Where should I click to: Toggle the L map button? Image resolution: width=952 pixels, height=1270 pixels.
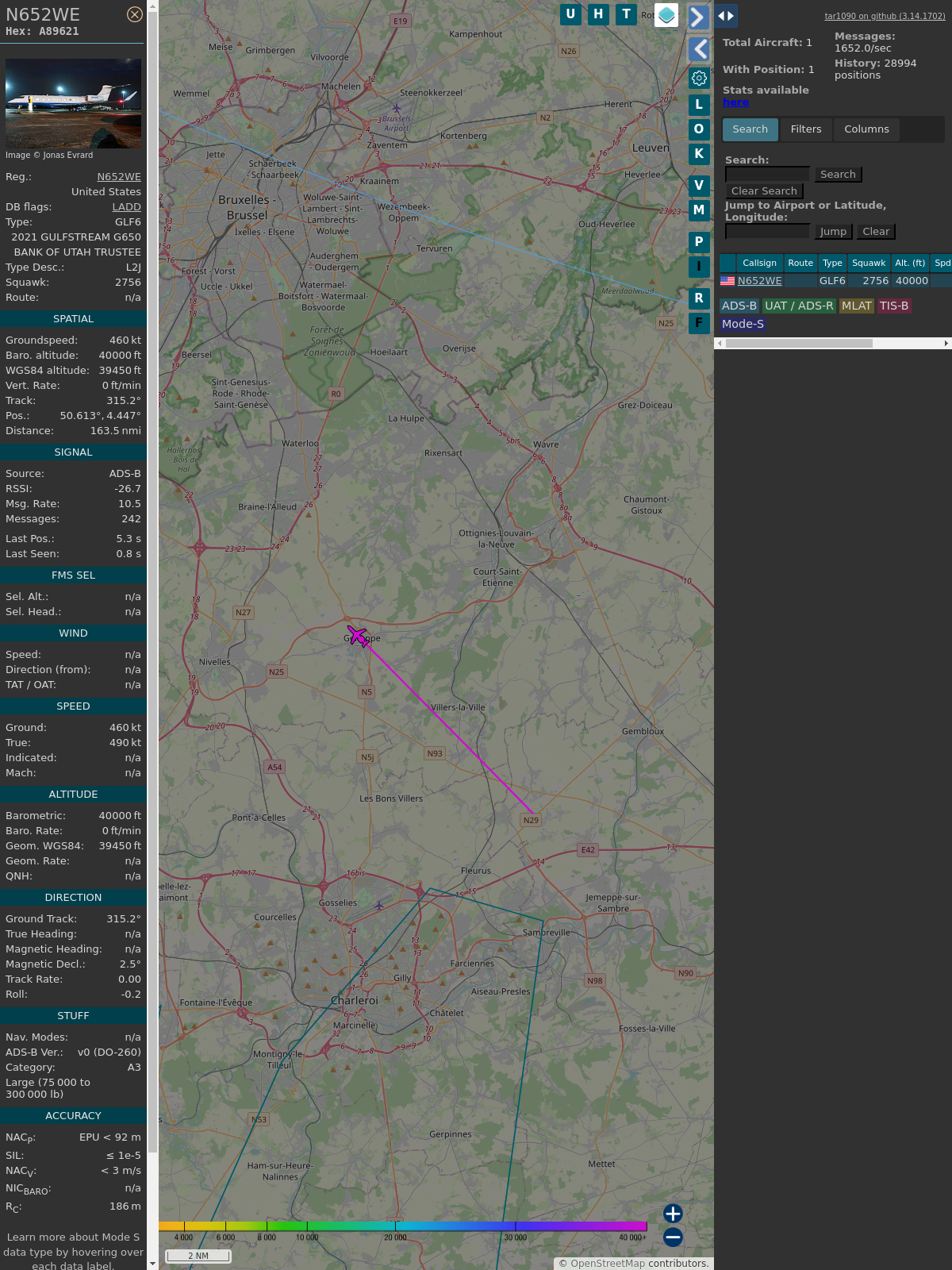(x=699, y=104)
